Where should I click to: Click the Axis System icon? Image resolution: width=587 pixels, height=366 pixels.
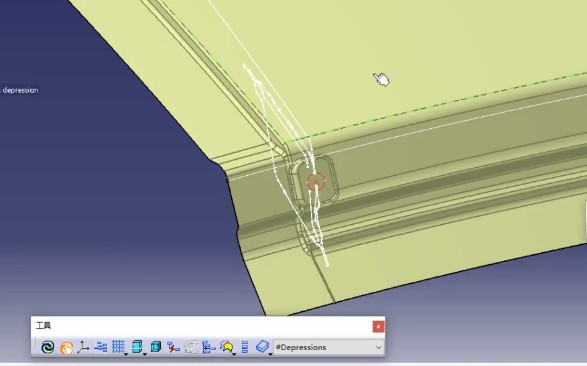tap(83, 347)
